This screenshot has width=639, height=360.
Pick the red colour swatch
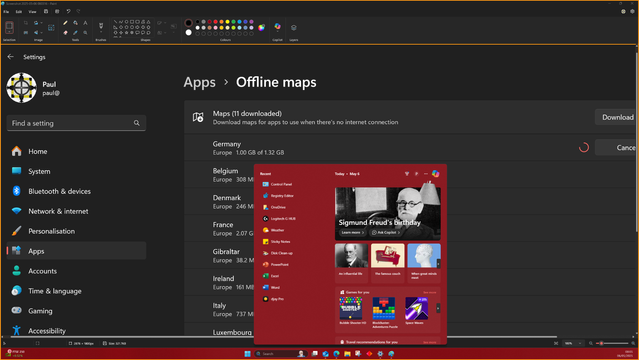pyautogui.click(x=216, y=22)
